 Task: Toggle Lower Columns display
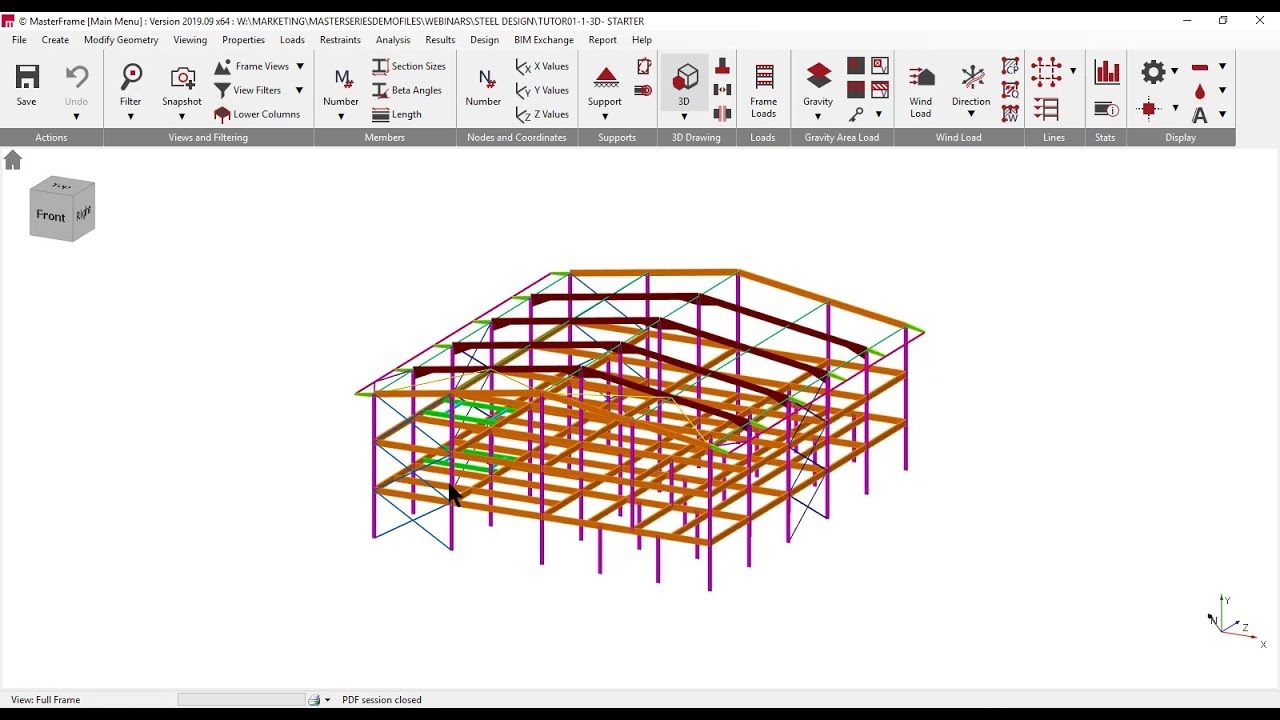[257, 114]
